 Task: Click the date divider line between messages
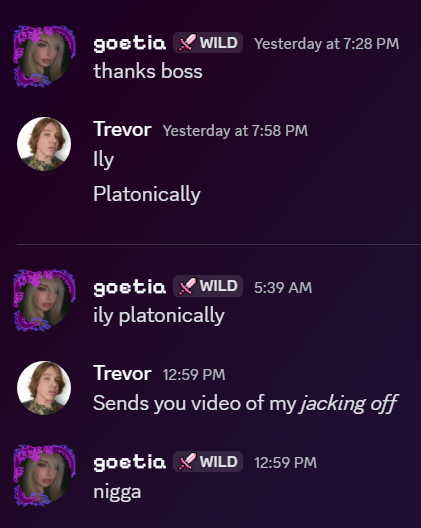tap(219, 244)
